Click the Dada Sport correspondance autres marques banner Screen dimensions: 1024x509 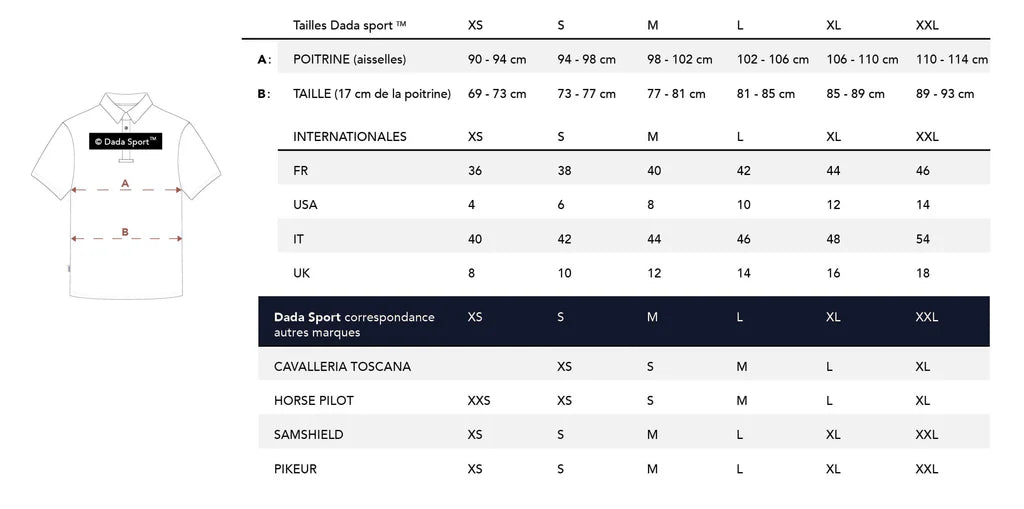point(624,321)
